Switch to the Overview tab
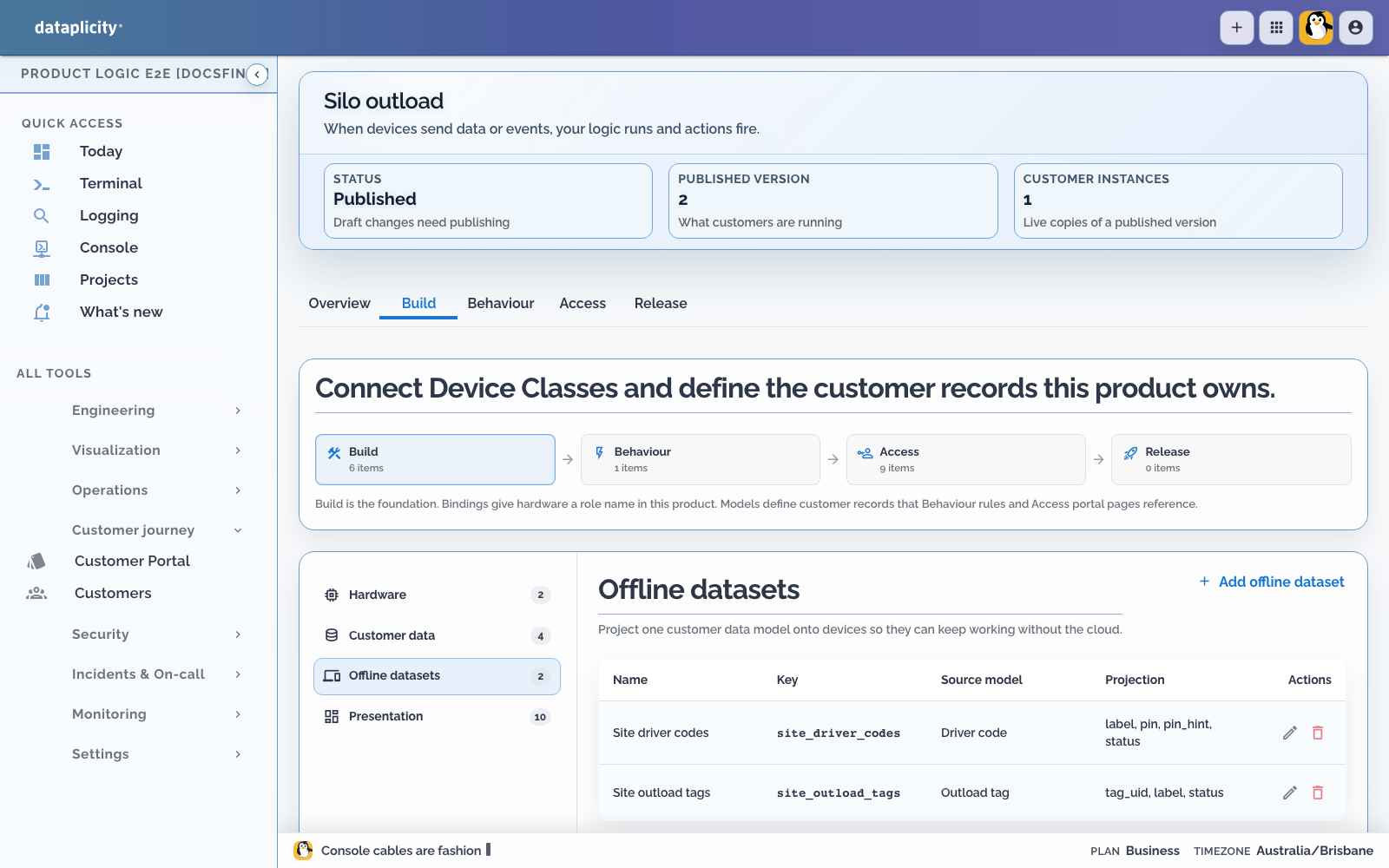1389x868 pixels. (x=339, y=304)
